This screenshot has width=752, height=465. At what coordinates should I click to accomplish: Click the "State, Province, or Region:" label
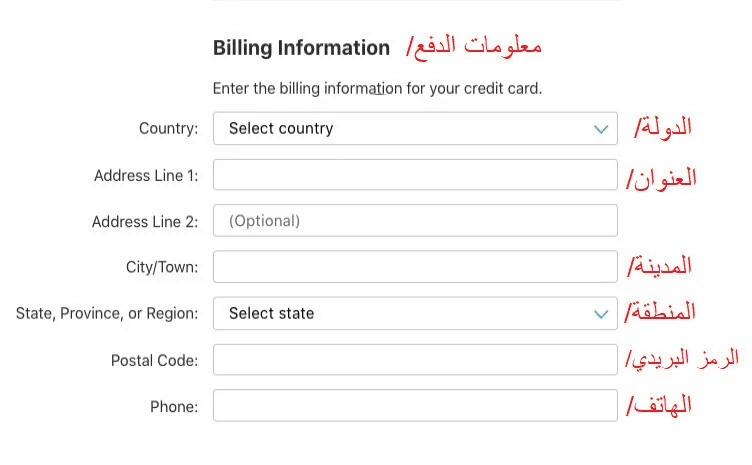107,313
